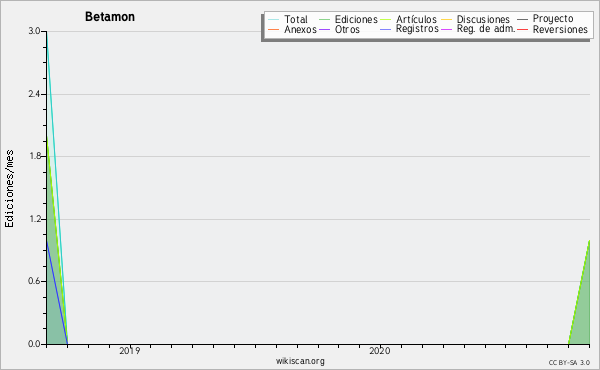Click the '0.6' y-axis value
Image resolution: width=600 pixels, height=370 pixels.
pos(34,281)
